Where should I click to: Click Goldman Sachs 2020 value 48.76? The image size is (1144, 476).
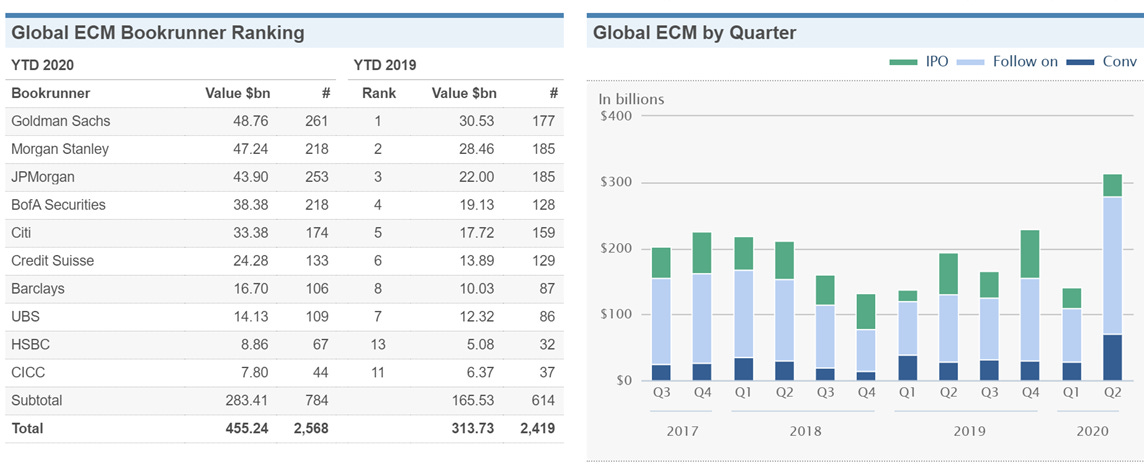tap(252, 121)
